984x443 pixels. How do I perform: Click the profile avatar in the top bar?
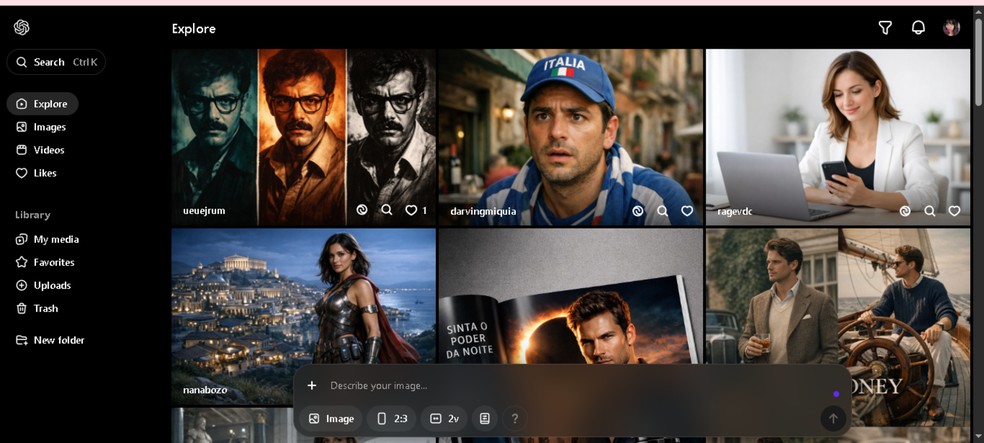tap(951, 28)
